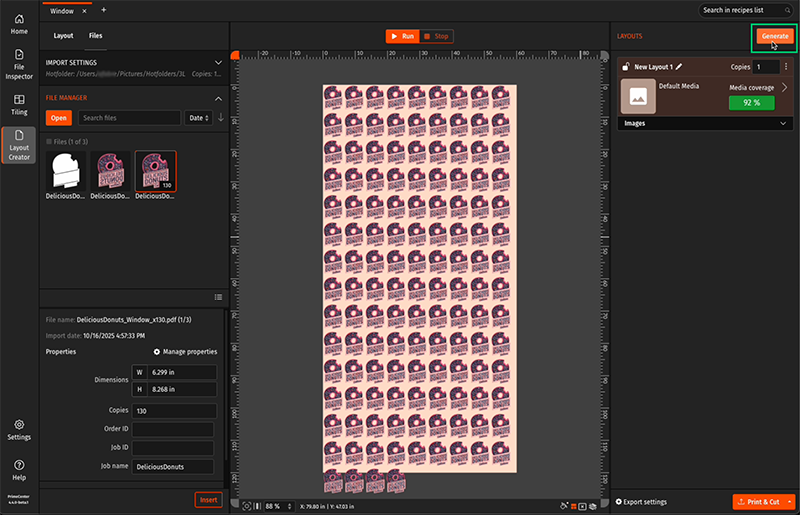Expand the Import Settings section

click(x=218, y=63)
